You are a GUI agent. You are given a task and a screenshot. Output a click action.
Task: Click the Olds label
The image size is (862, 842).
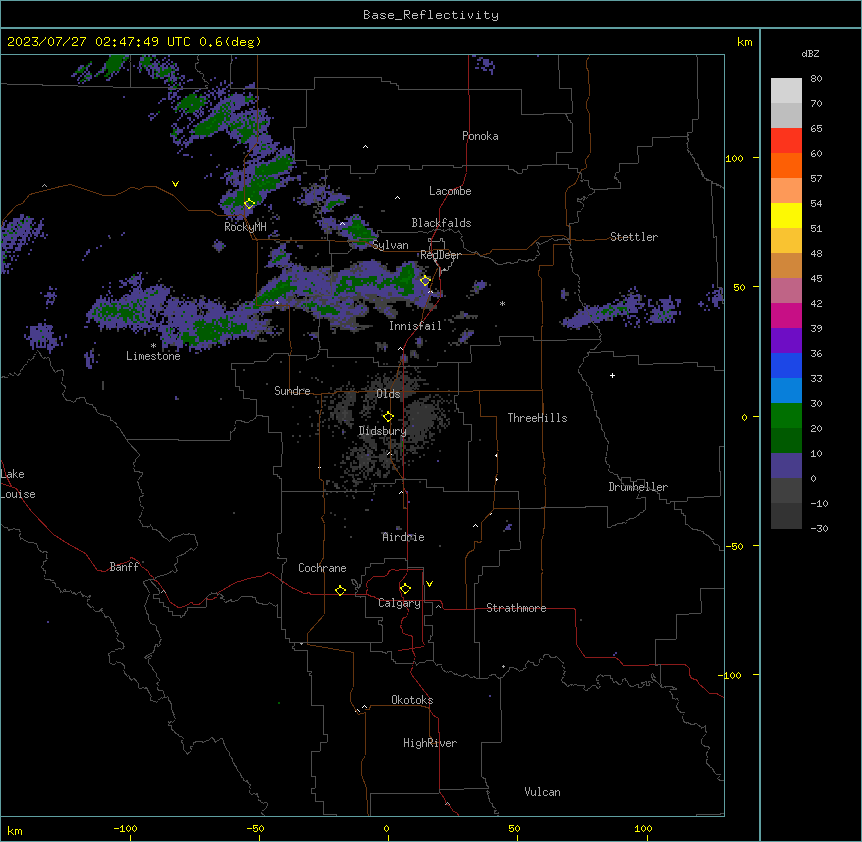click(x=388, y=394)
